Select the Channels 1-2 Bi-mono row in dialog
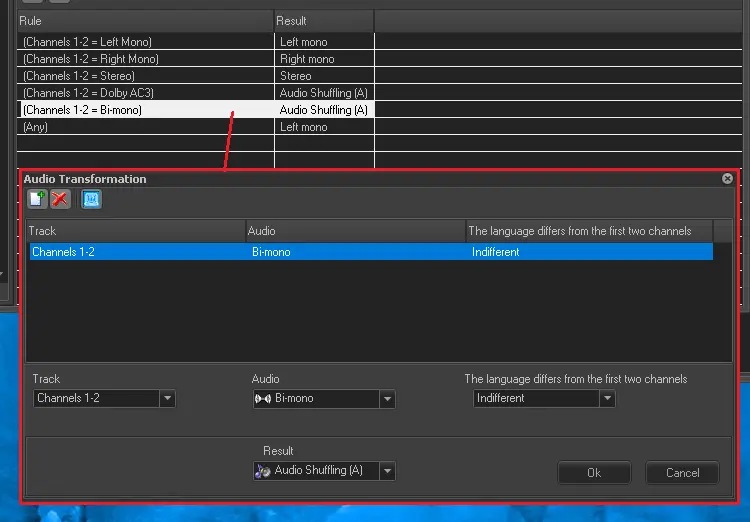The height and width of the screenshot is (522, 750). pyautogui.click(x=370, y=252)
